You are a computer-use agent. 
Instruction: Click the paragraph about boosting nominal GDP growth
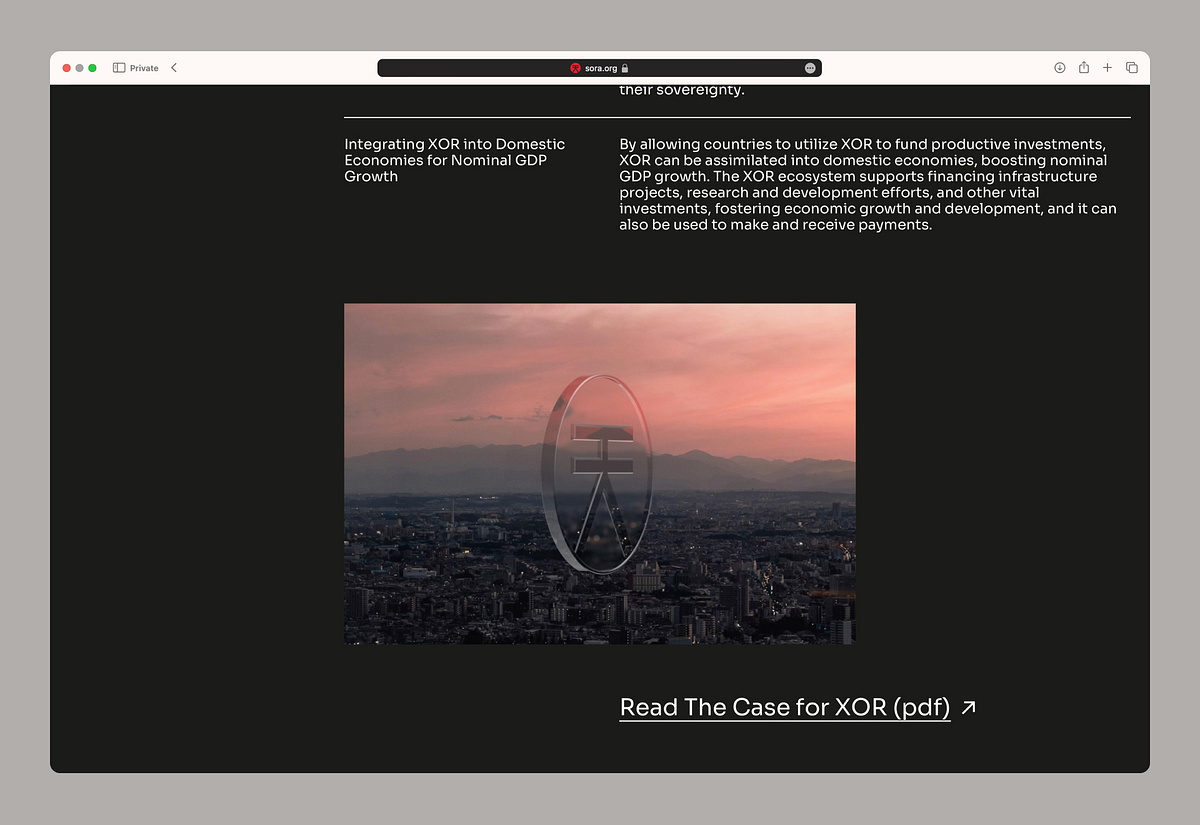(867, 184)
